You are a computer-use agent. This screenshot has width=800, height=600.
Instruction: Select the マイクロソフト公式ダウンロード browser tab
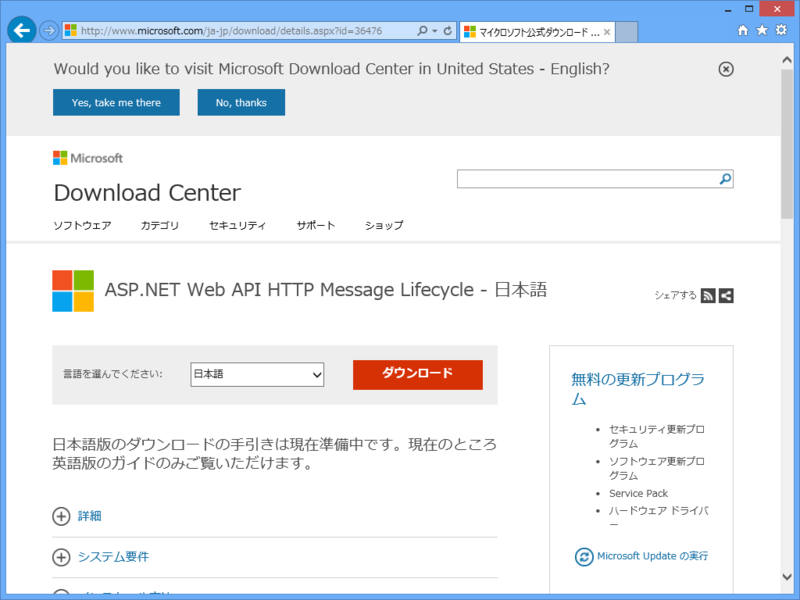point(537,32)
